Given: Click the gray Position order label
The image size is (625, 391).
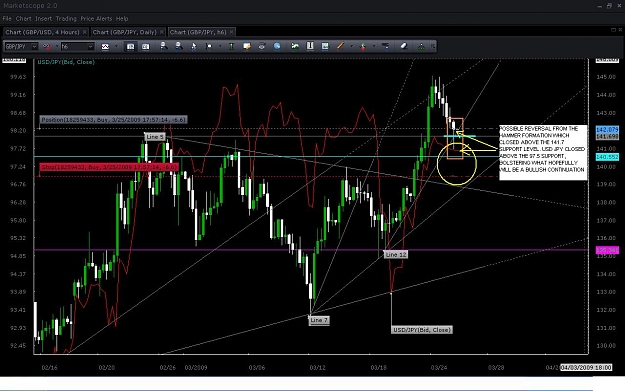Looking at the screenshot, I should 113,120.
